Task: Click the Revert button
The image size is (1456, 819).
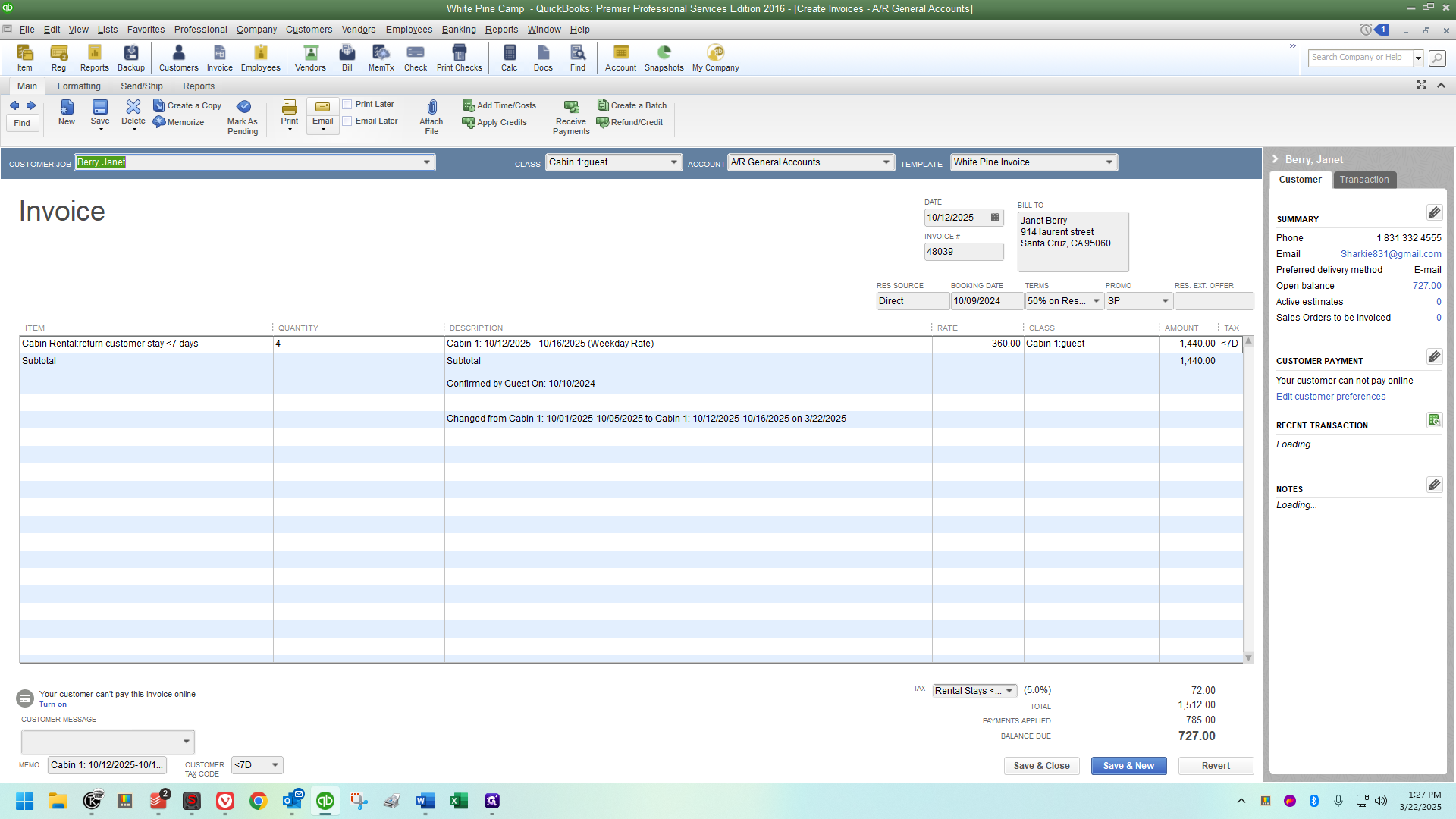Action: (1216, 766)
